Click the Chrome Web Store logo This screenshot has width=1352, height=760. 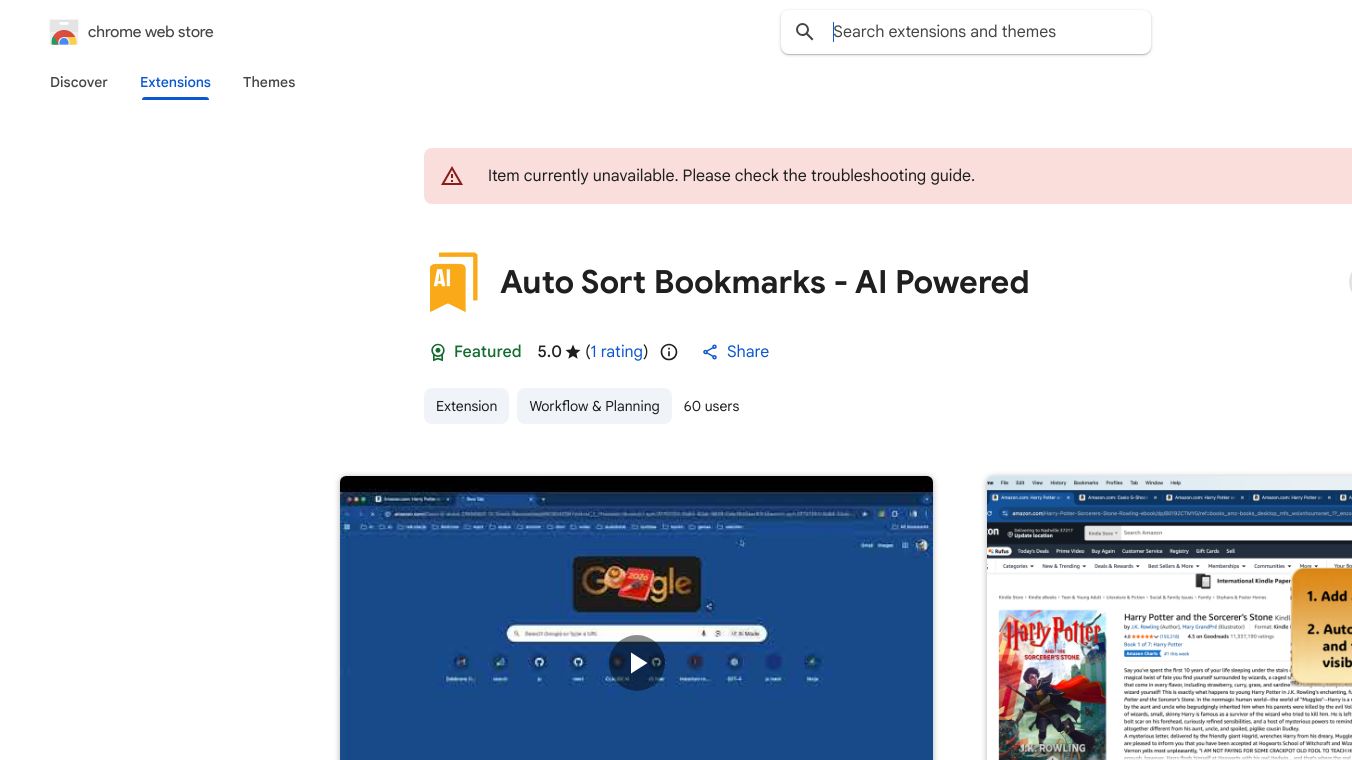[64, 32]
